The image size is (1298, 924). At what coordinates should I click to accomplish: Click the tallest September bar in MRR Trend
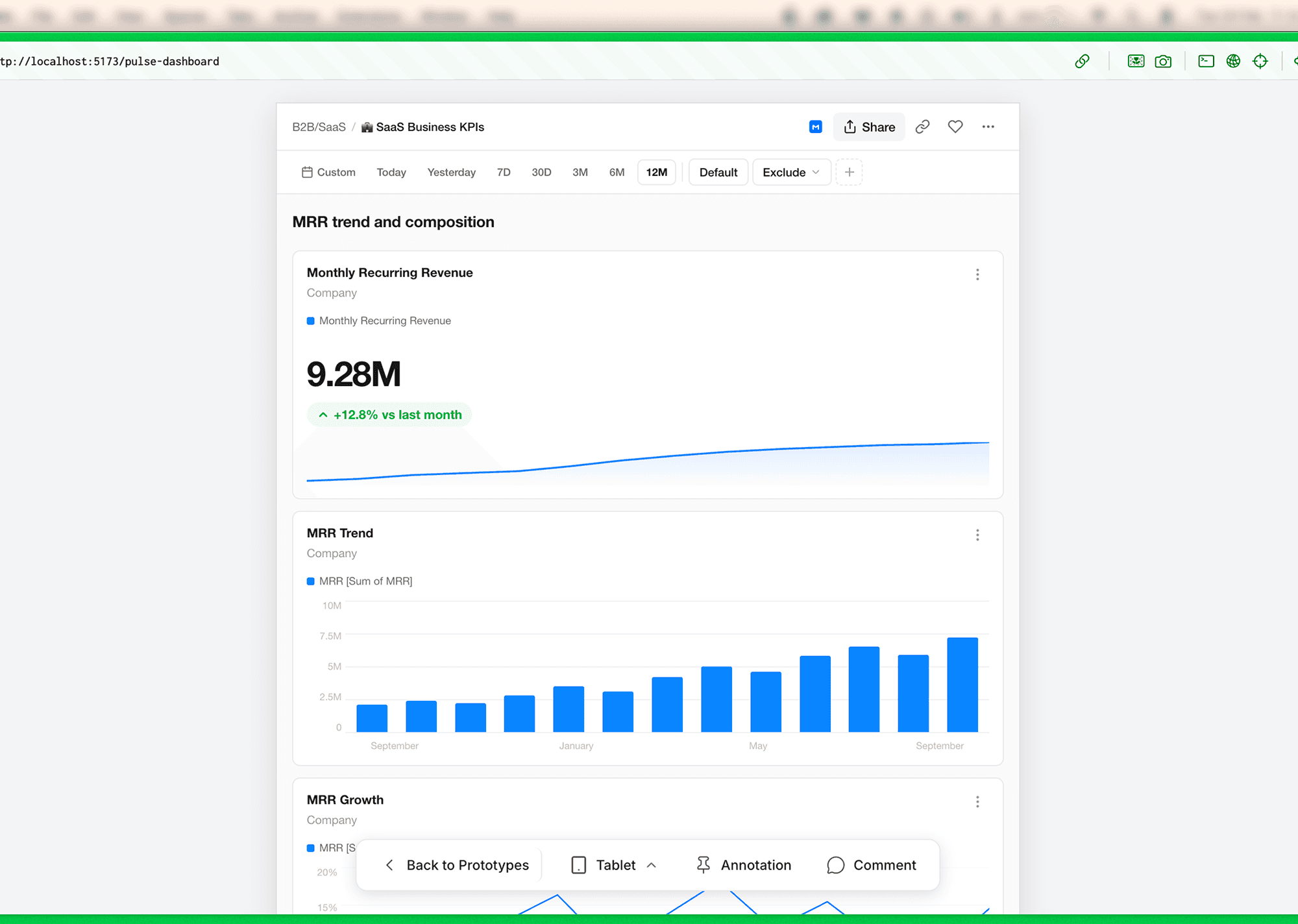click(x=962, y=685)
